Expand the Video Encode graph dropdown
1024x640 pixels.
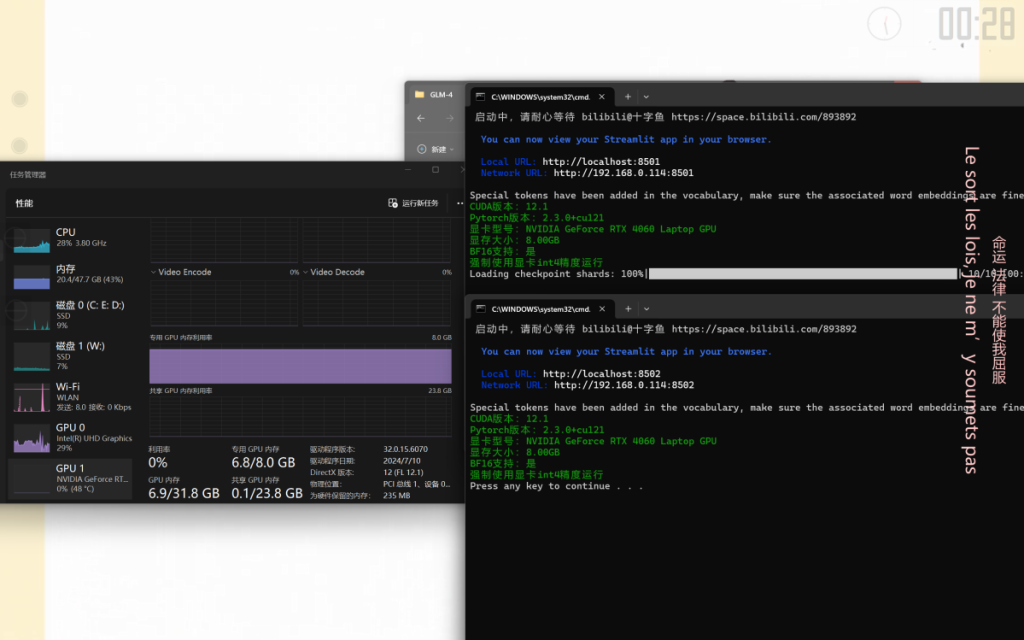click(153, 272)
